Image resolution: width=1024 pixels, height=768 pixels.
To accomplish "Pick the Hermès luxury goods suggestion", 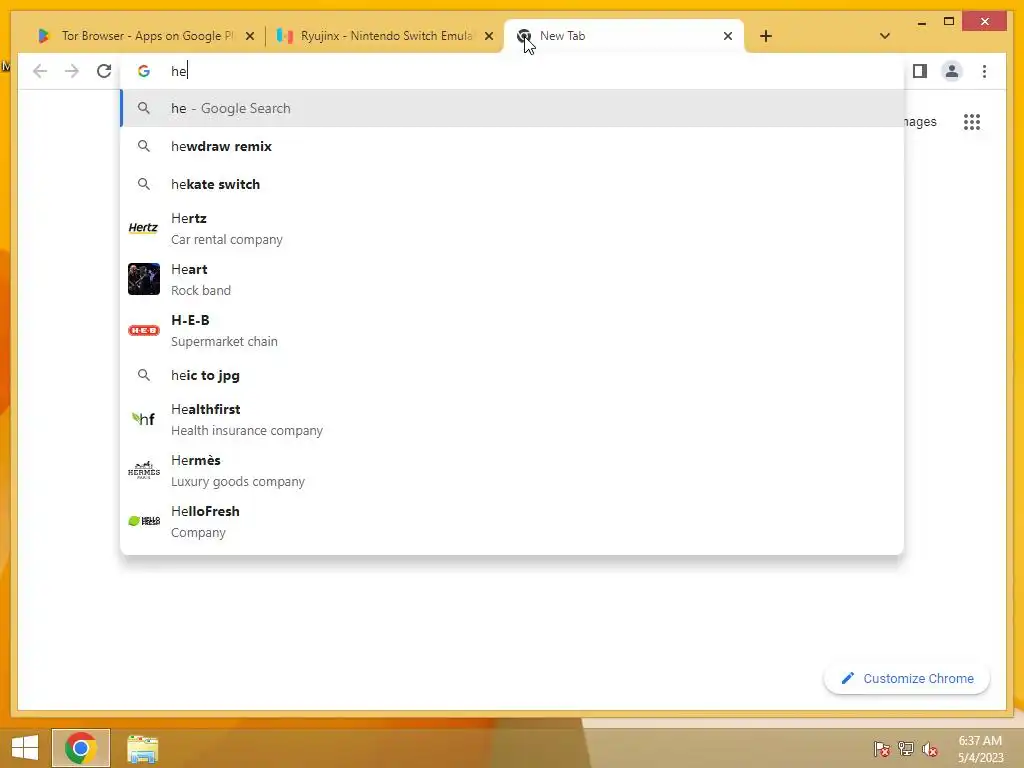I will 512,470.
